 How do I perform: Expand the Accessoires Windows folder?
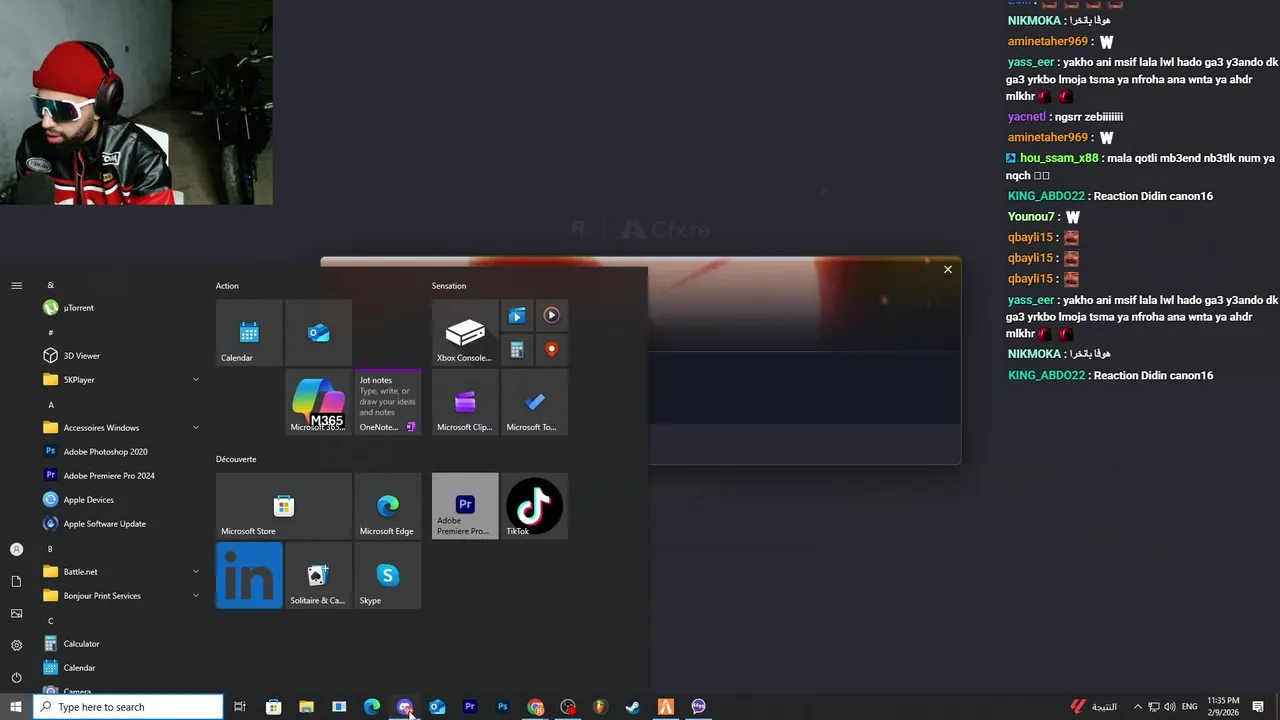[122, 428]
